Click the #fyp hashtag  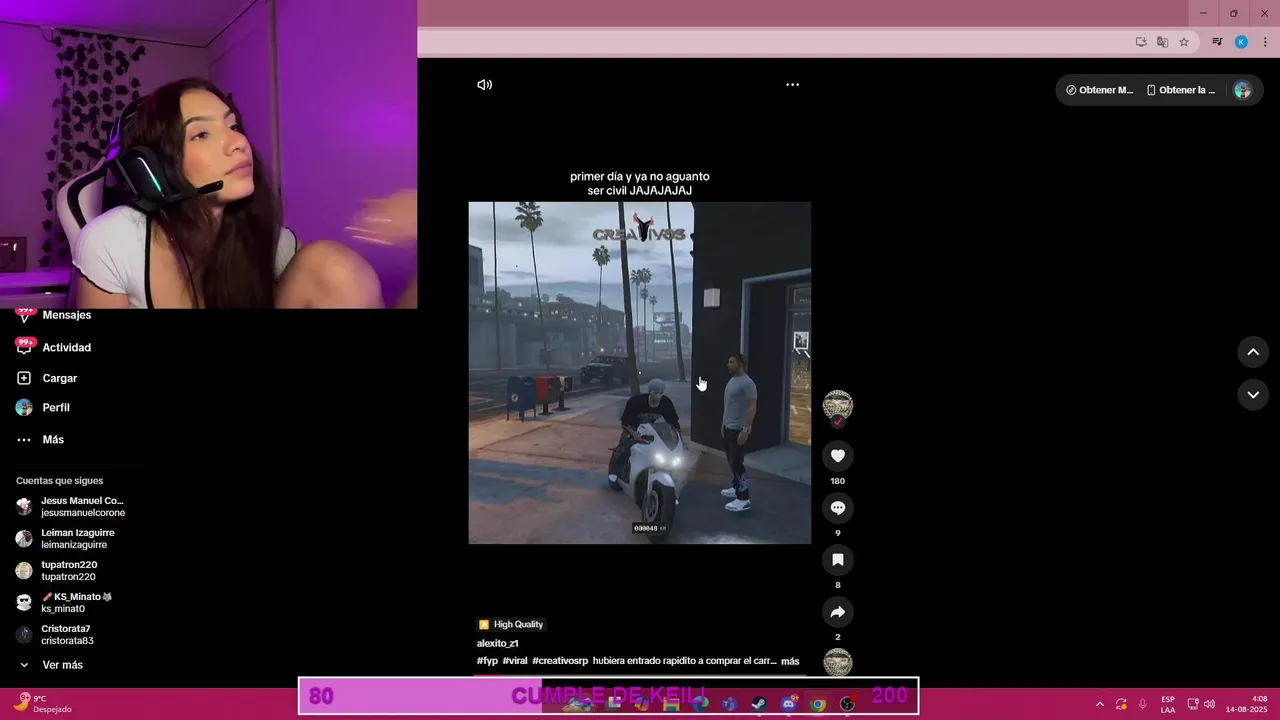coord(487,661)
